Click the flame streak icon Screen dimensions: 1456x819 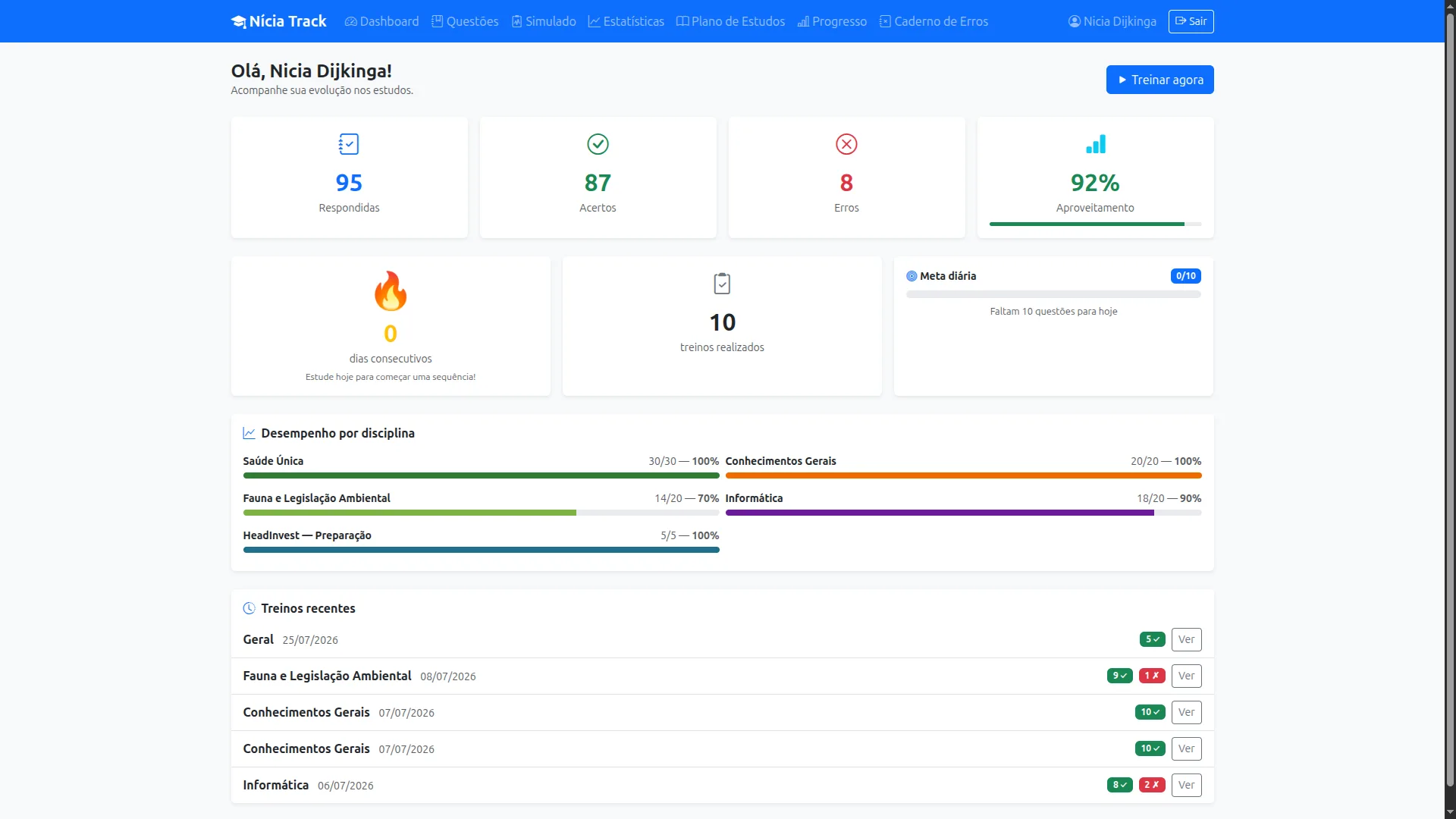(x=391, y=290)
